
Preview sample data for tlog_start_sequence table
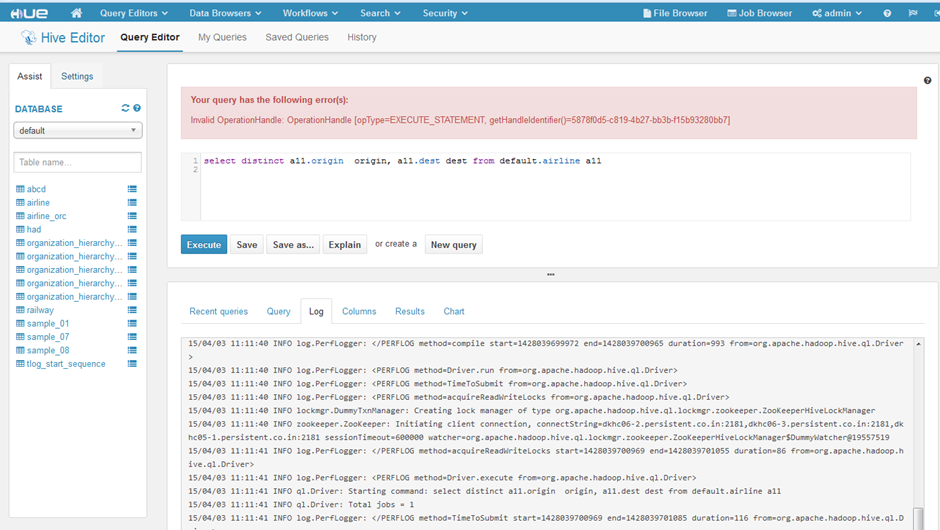132,364
